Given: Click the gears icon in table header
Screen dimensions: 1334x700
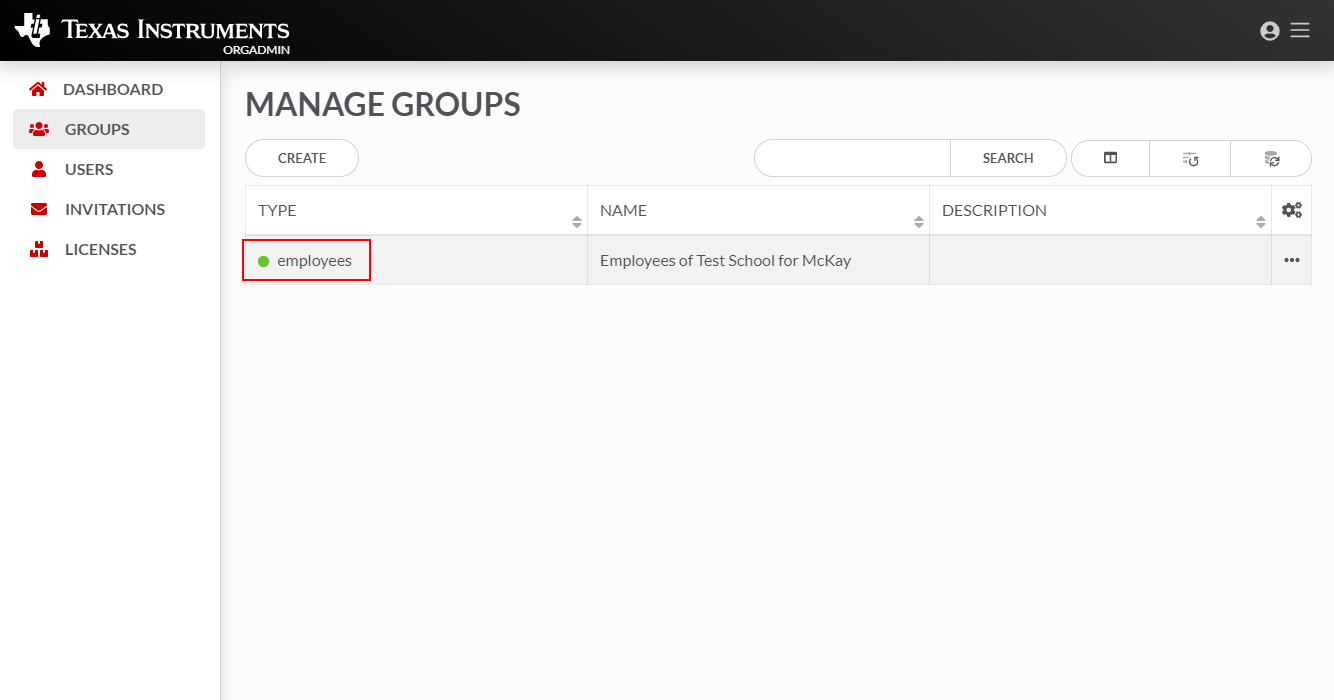Looking at the screenshot, I should click(1291, 210).
